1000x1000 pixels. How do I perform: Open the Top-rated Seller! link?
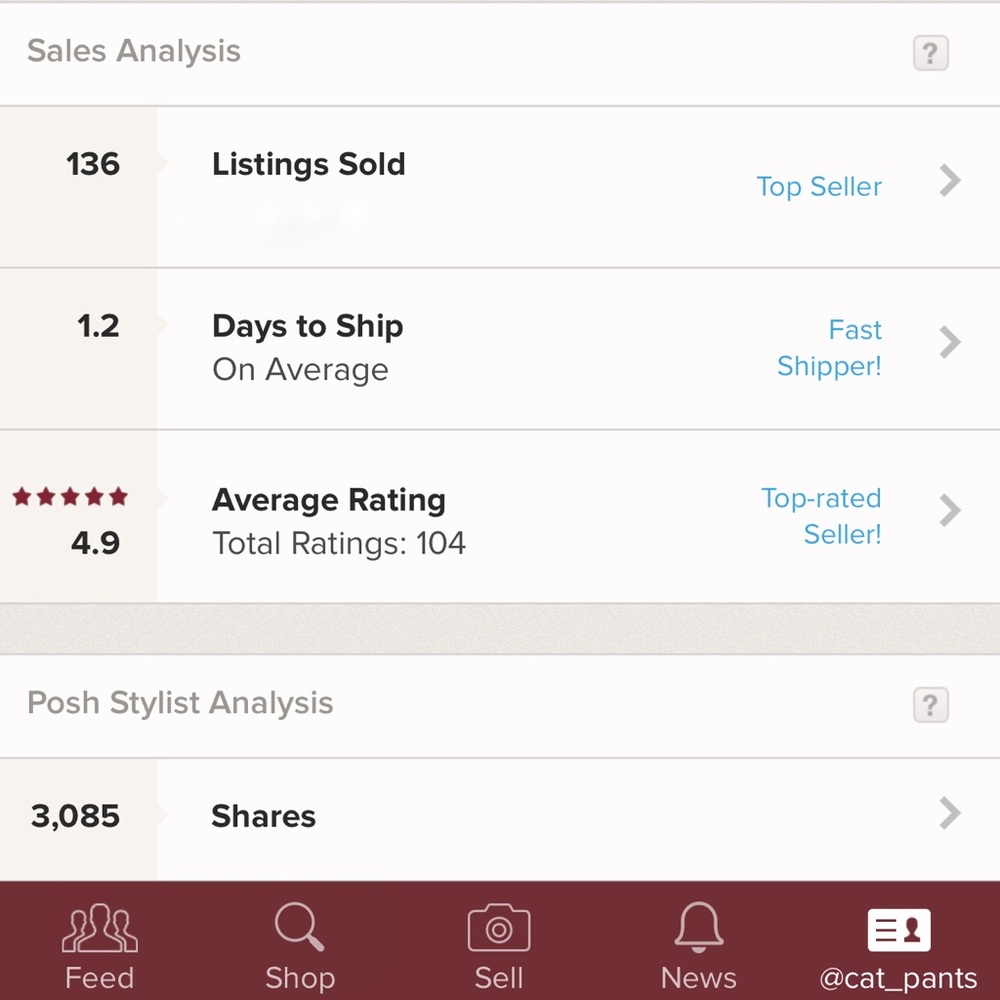click(x=821, y=516)
